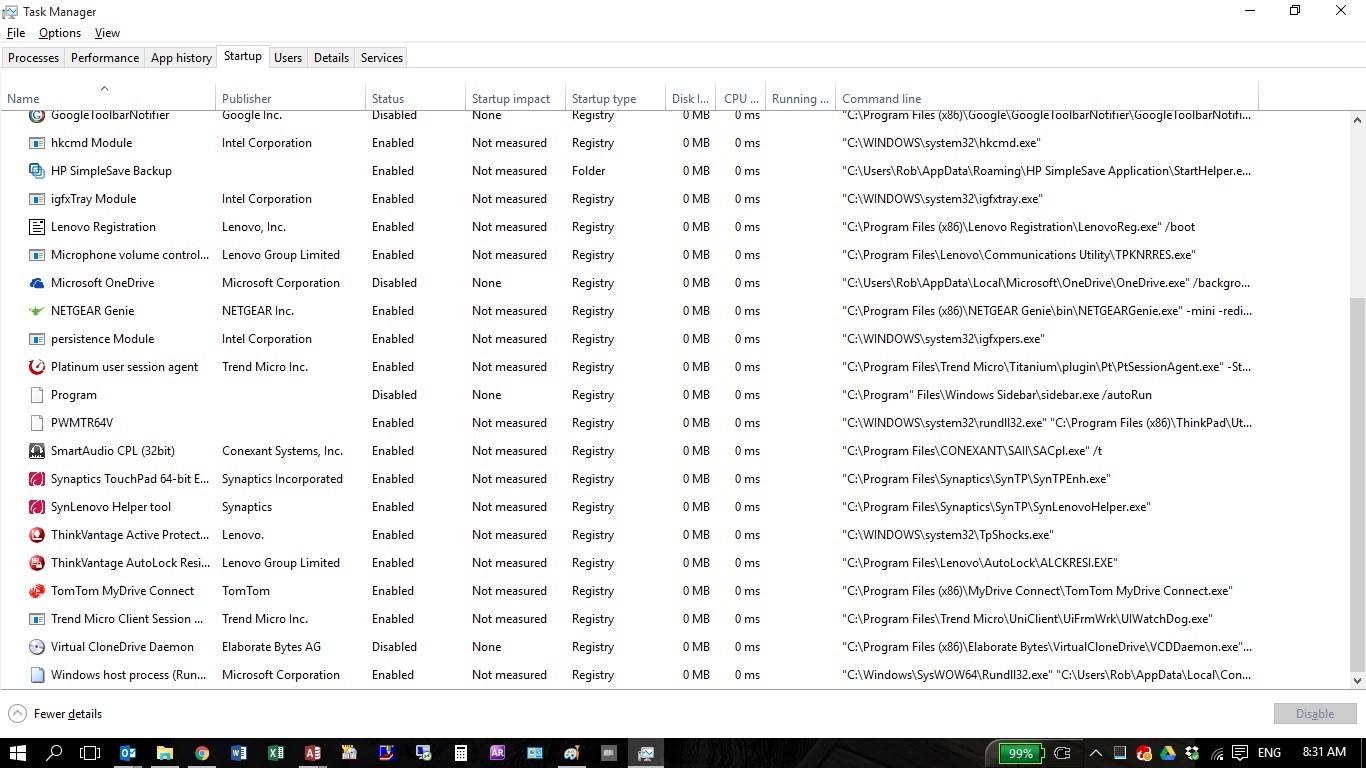Switch to the Performance tab
Image resolution: width=1366 pixels, height=768 pixels.
click(x=105, y=58)
